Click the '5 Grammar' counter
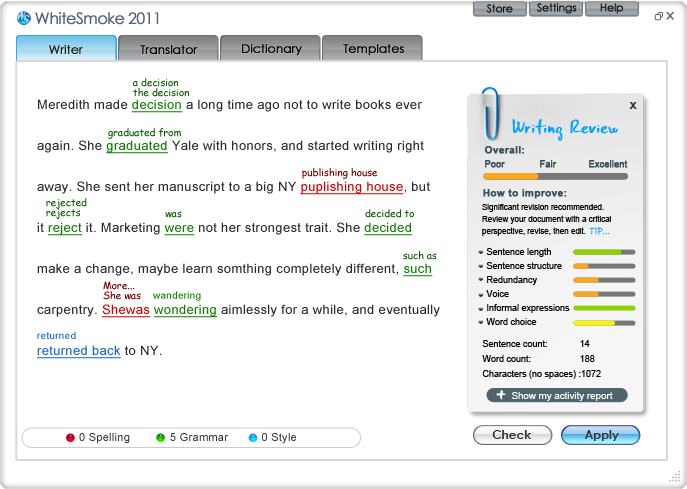 coord(199,437)
